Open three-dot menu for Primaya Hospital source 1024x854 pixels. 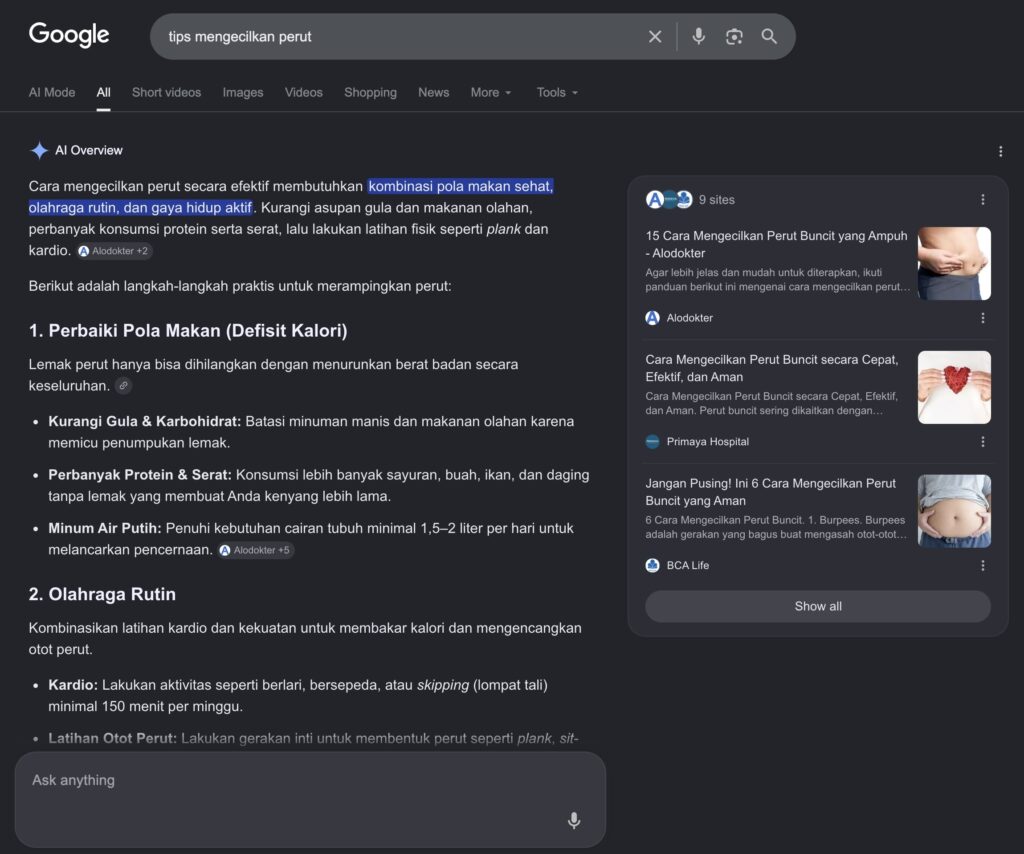[982, 442]
